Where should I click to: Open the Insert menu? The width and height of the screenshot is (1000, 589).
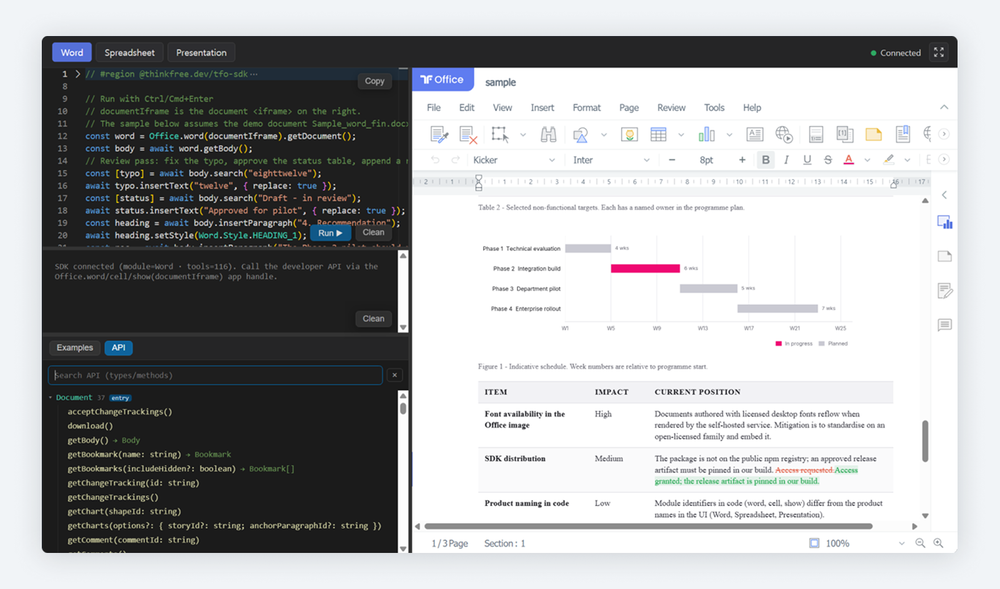(x=542, y=108)
